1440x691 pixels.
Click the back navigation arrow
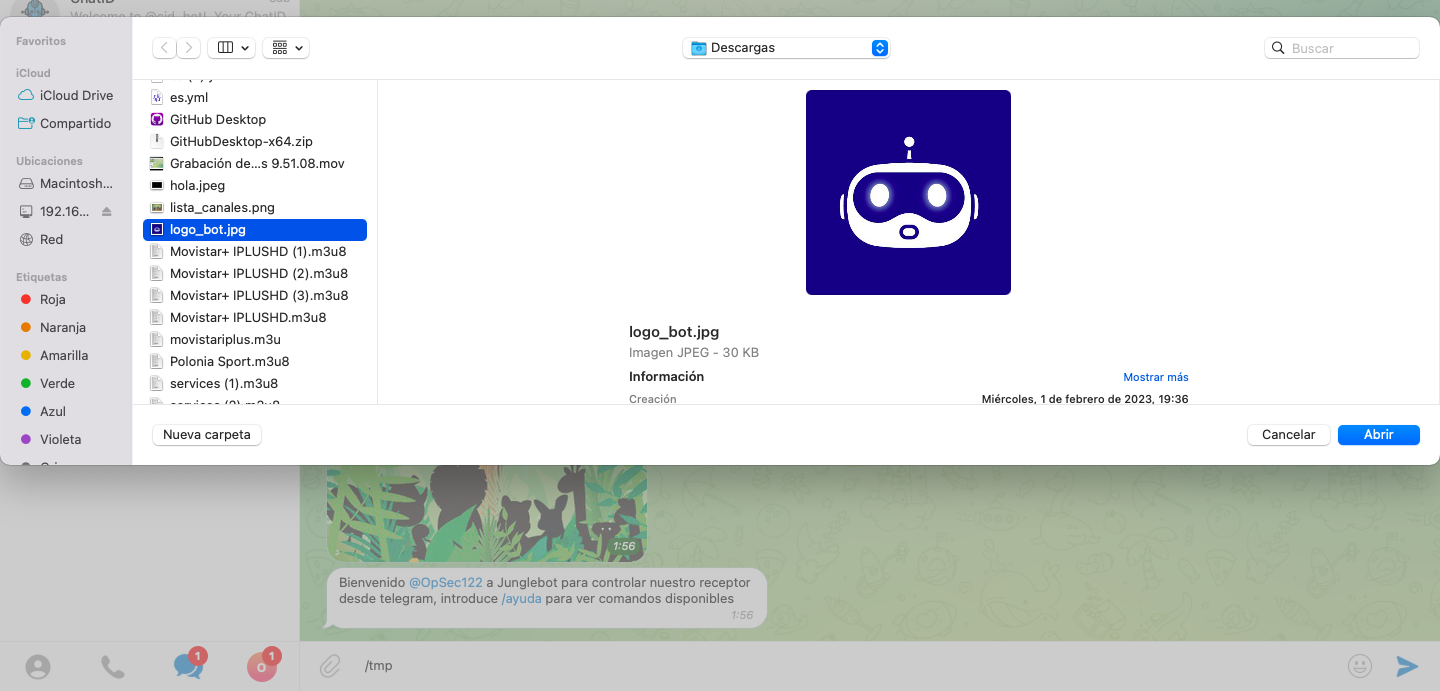164,48
